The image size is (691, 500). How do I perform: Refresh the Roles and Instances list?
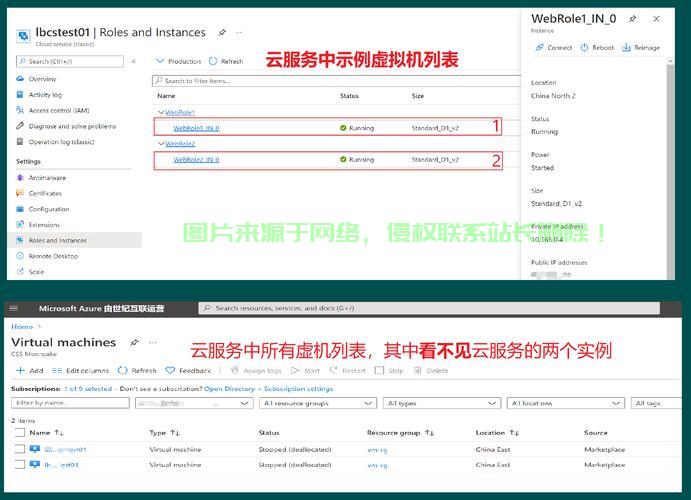(x=226, y=61)
